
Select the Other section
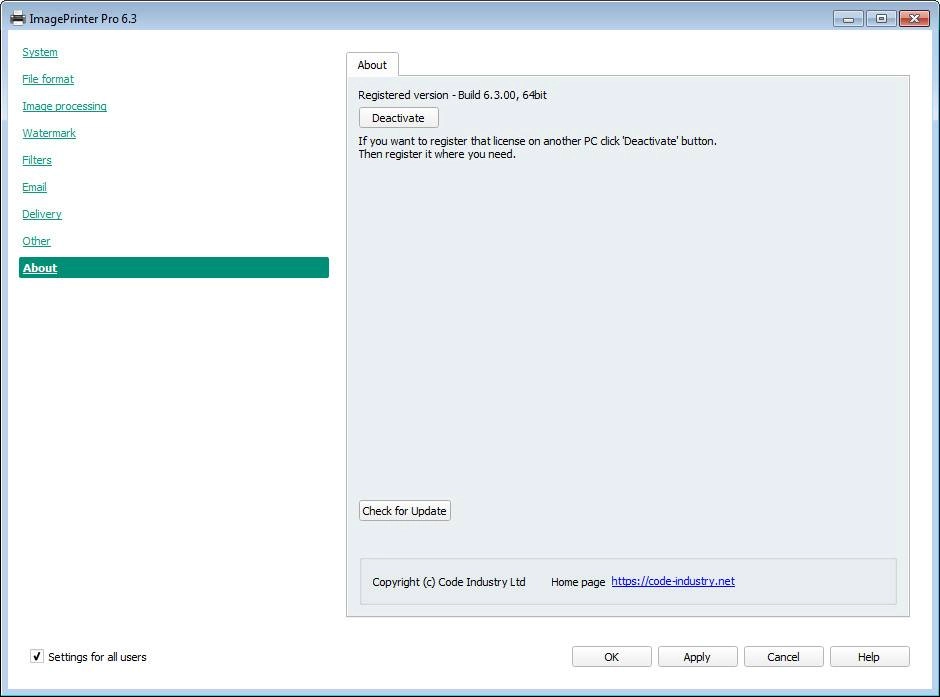(x=36, y=241)
